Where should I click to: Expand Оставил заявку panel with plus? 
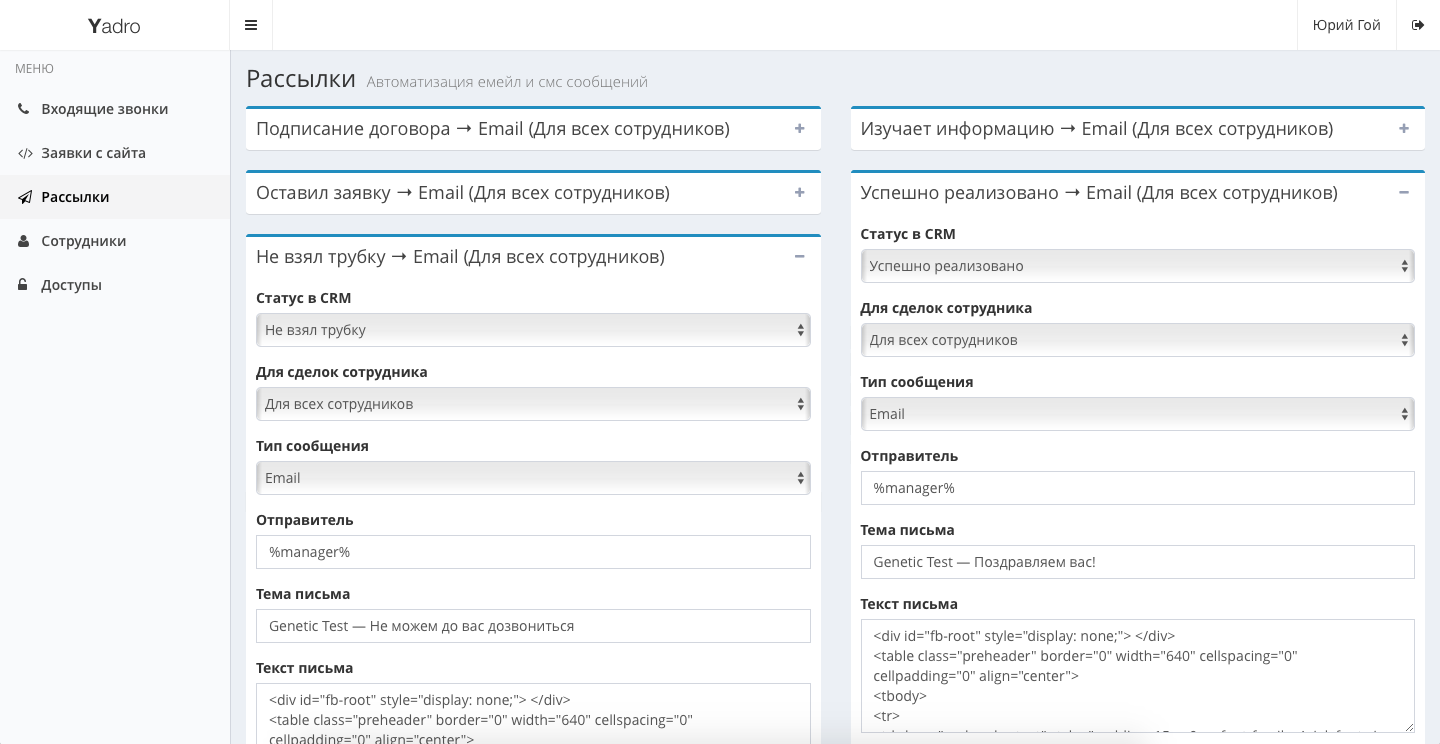tap(799, 192)
